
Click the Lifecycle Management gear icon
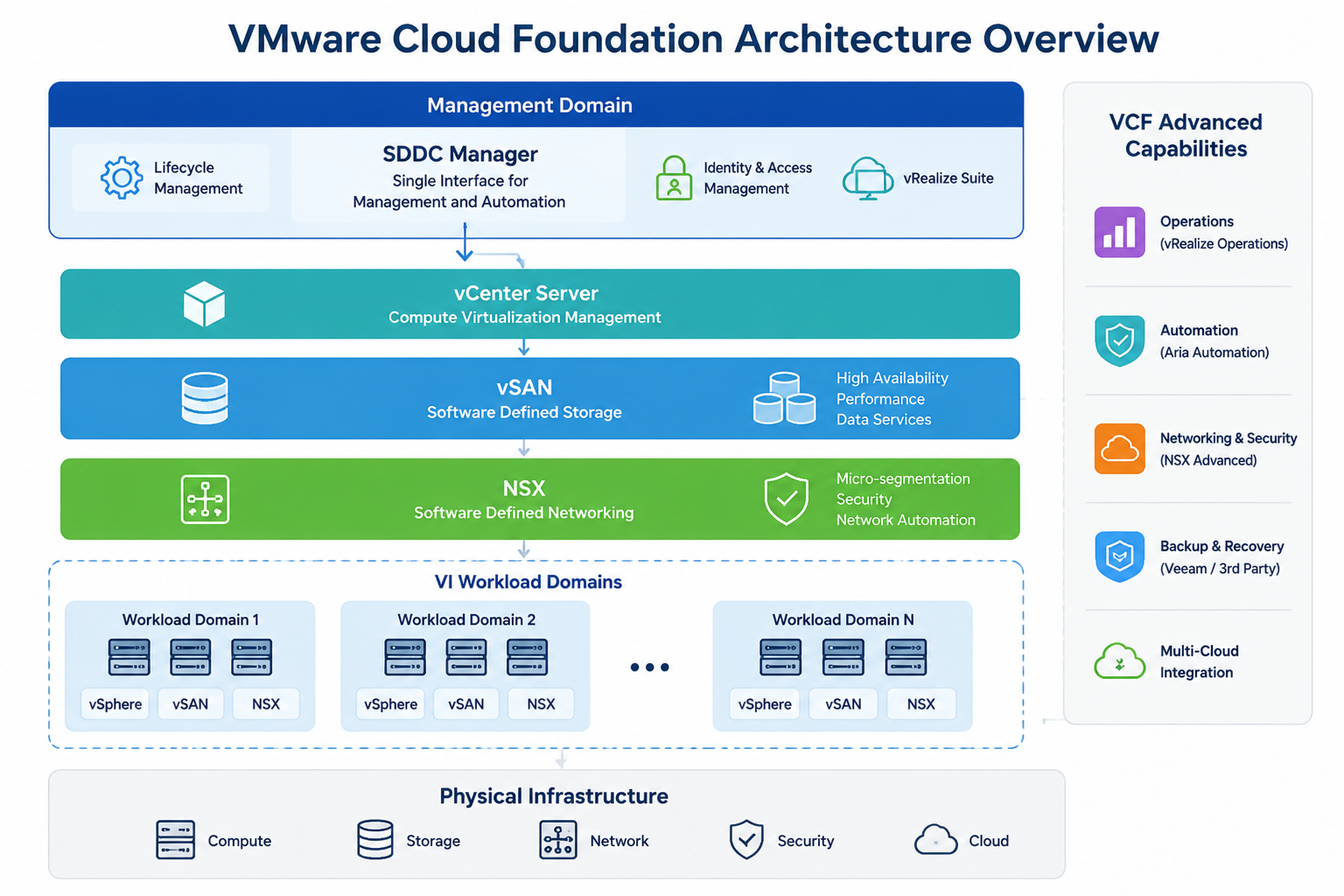(x=122, y=178)
